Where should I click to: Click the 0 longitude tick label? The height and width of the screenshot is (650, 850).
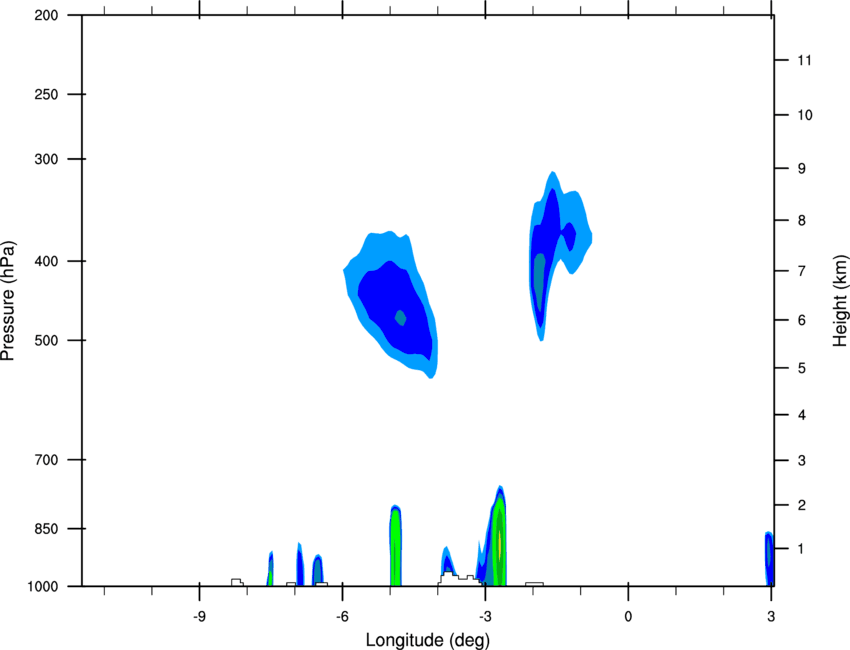tap(628, 617)
